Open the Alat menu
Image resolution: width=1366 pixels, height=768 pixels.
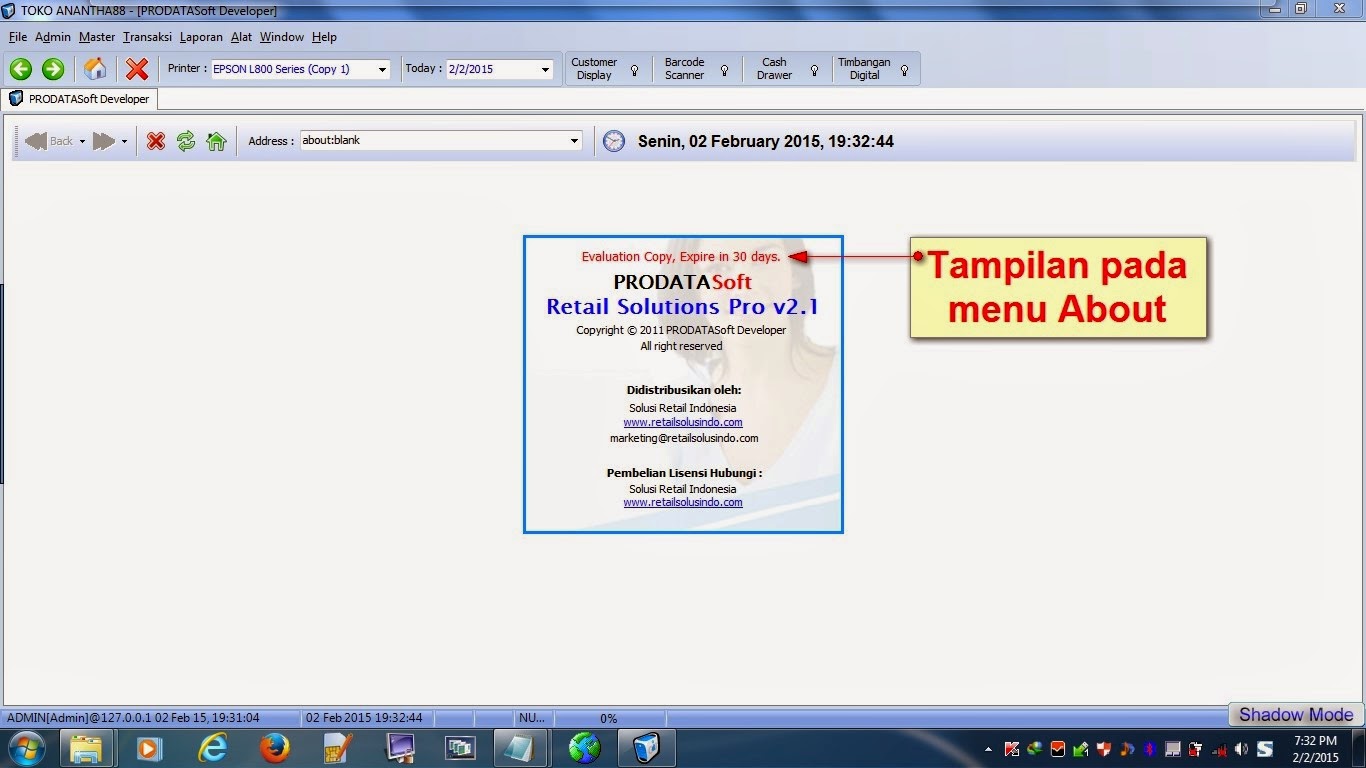click(x=241, y=37)
